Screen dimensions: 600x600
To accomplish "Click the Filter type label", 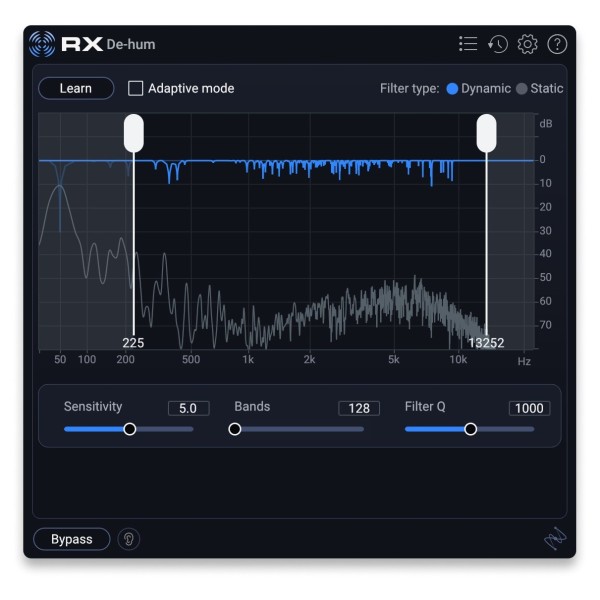I will (x=409, y=88).
